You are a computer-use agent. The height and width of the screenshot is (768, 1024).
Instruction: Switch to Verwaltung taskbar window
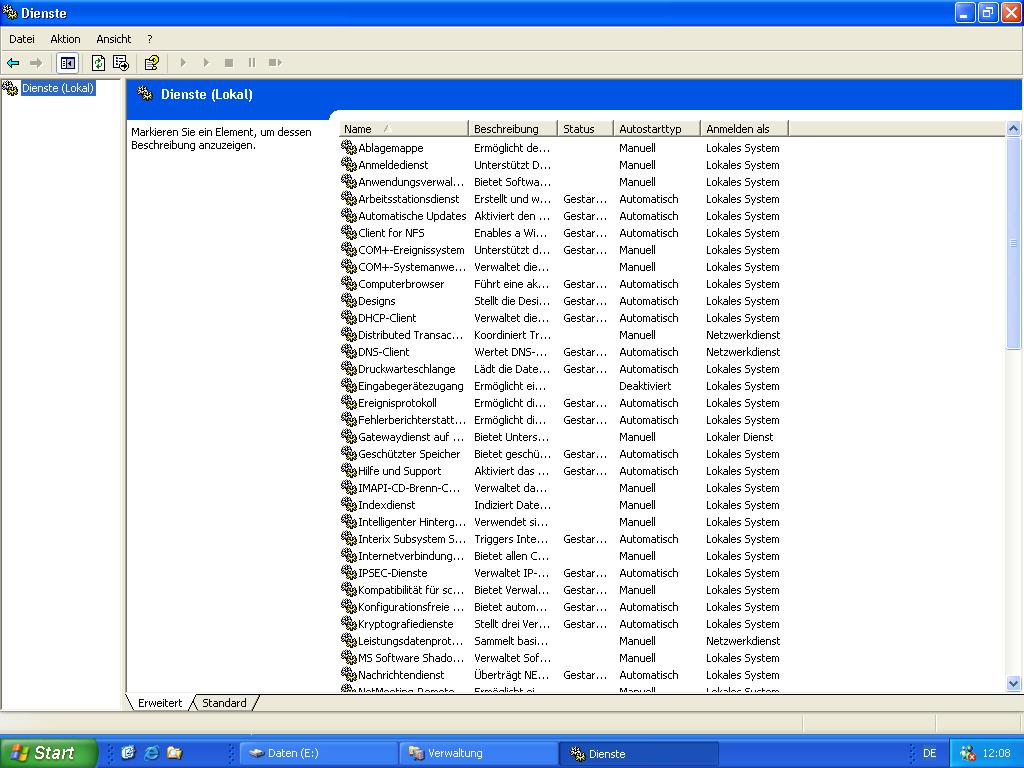tap(479, 753)
